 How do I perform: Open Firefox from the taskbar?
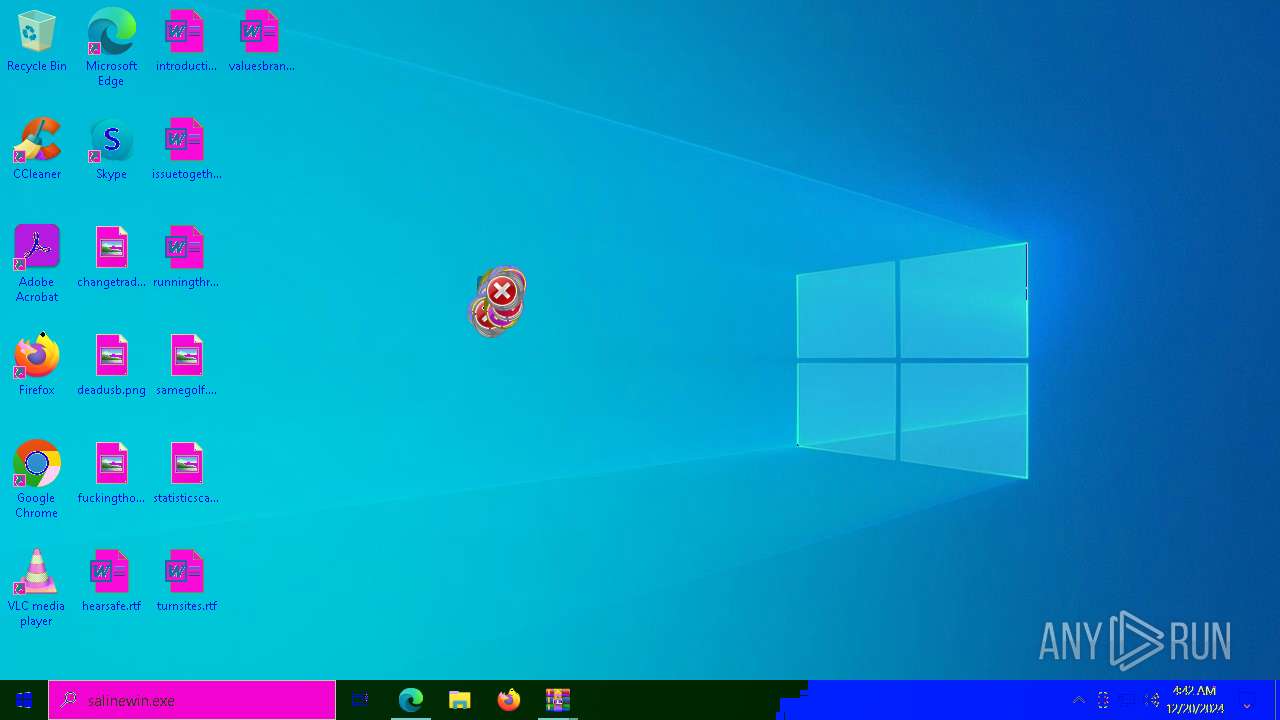tap(509, 700)
